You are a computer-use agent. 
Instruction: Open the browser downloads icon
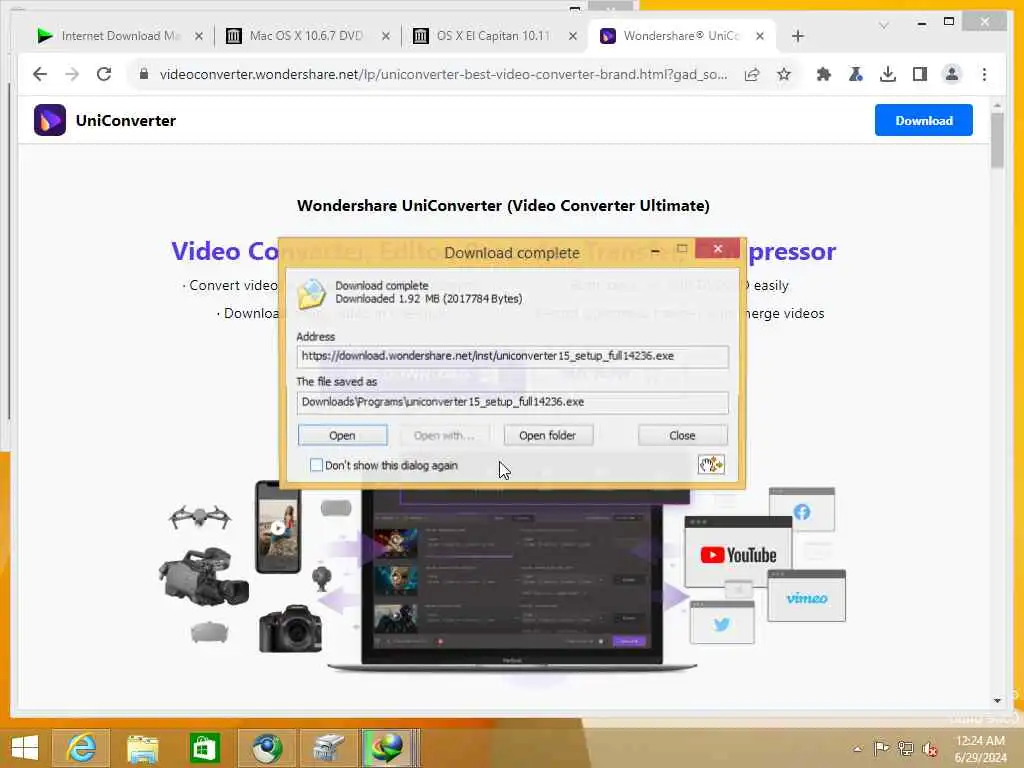pos(888,74)
